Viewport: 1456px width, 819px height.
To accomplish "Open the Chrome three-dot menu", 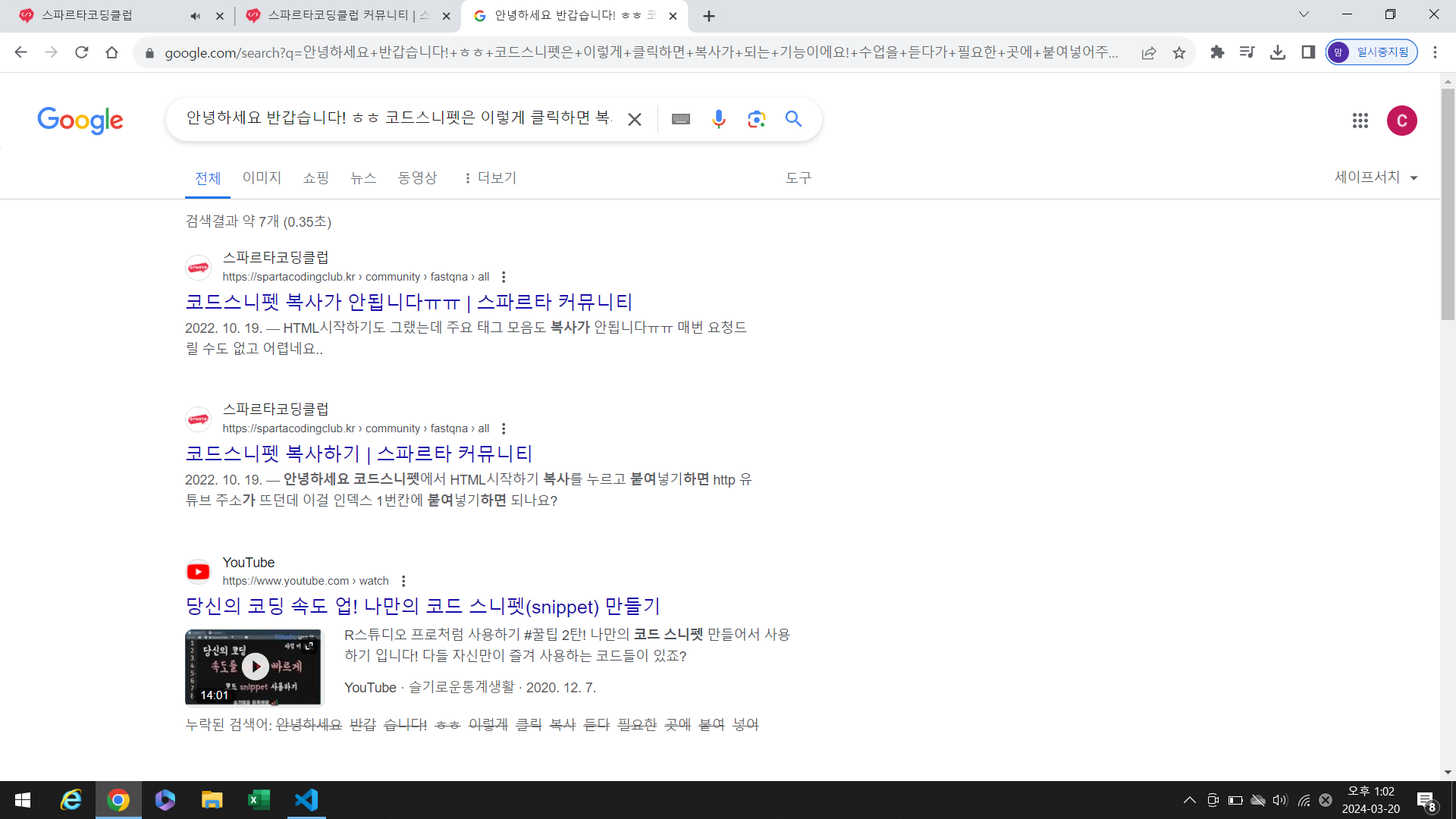I will pyautogui.click(x=1435, y=52).
